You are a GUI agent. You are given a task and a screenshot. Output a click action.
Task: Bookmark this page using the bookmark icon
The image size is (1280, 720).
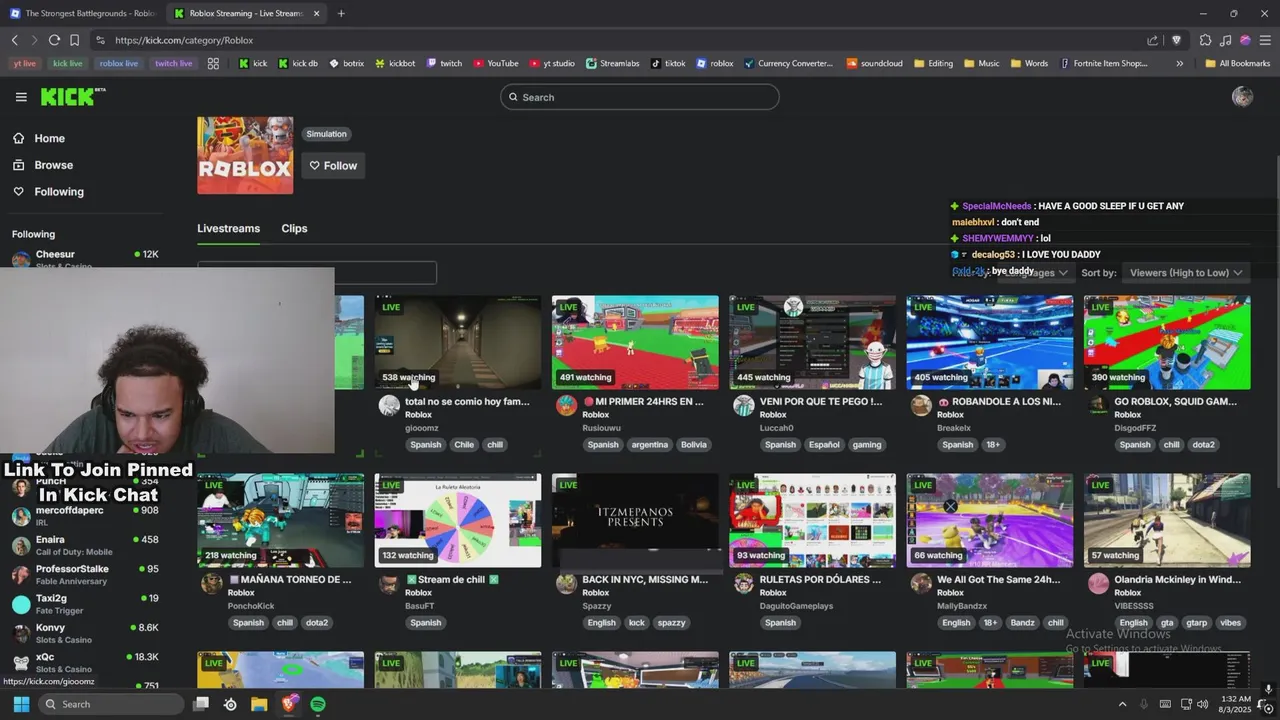pyautogui.click(x=74, y=40)
